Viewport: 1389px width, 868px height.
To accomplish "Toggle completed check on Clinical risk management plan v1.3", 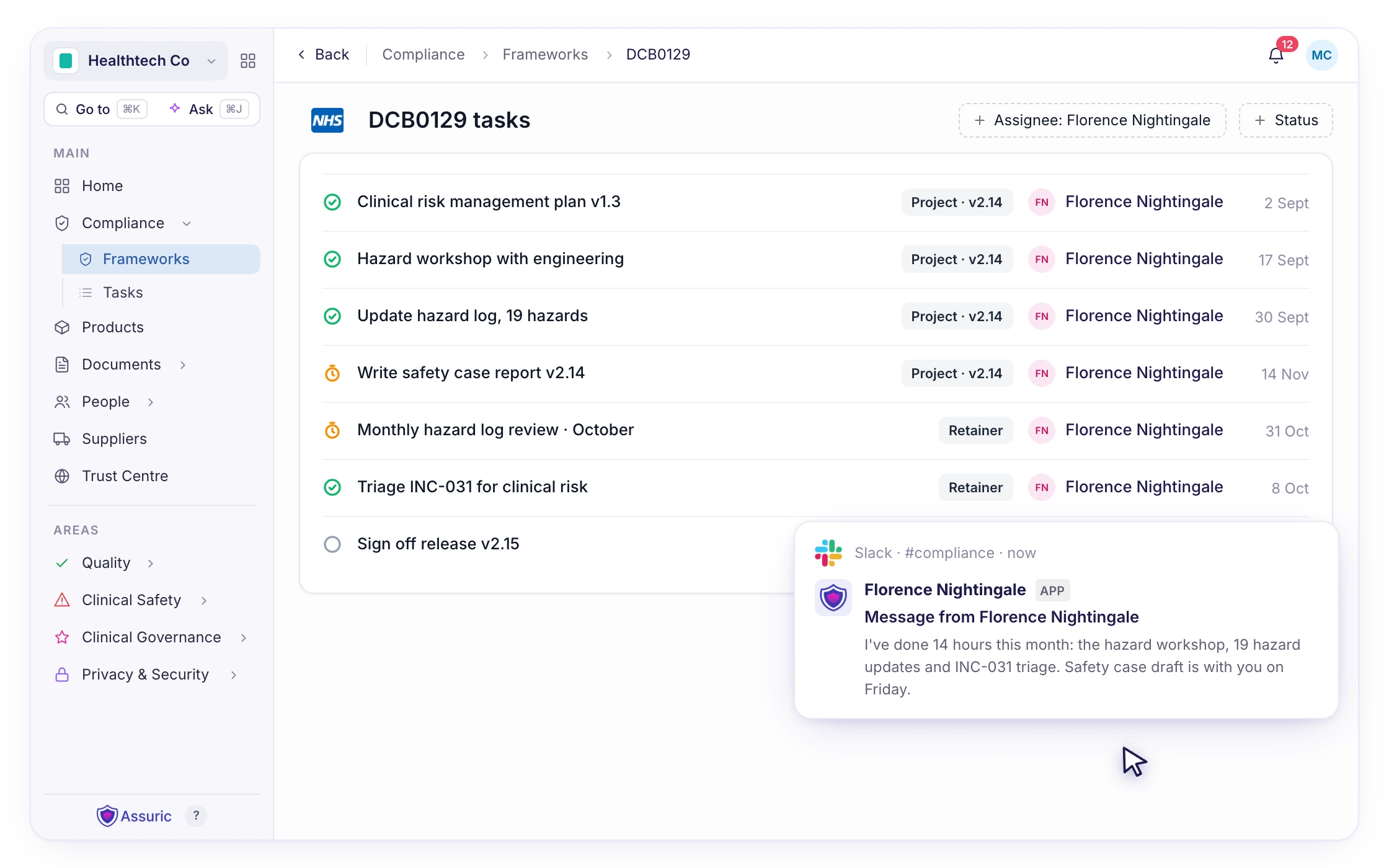I will click(332, 202).
